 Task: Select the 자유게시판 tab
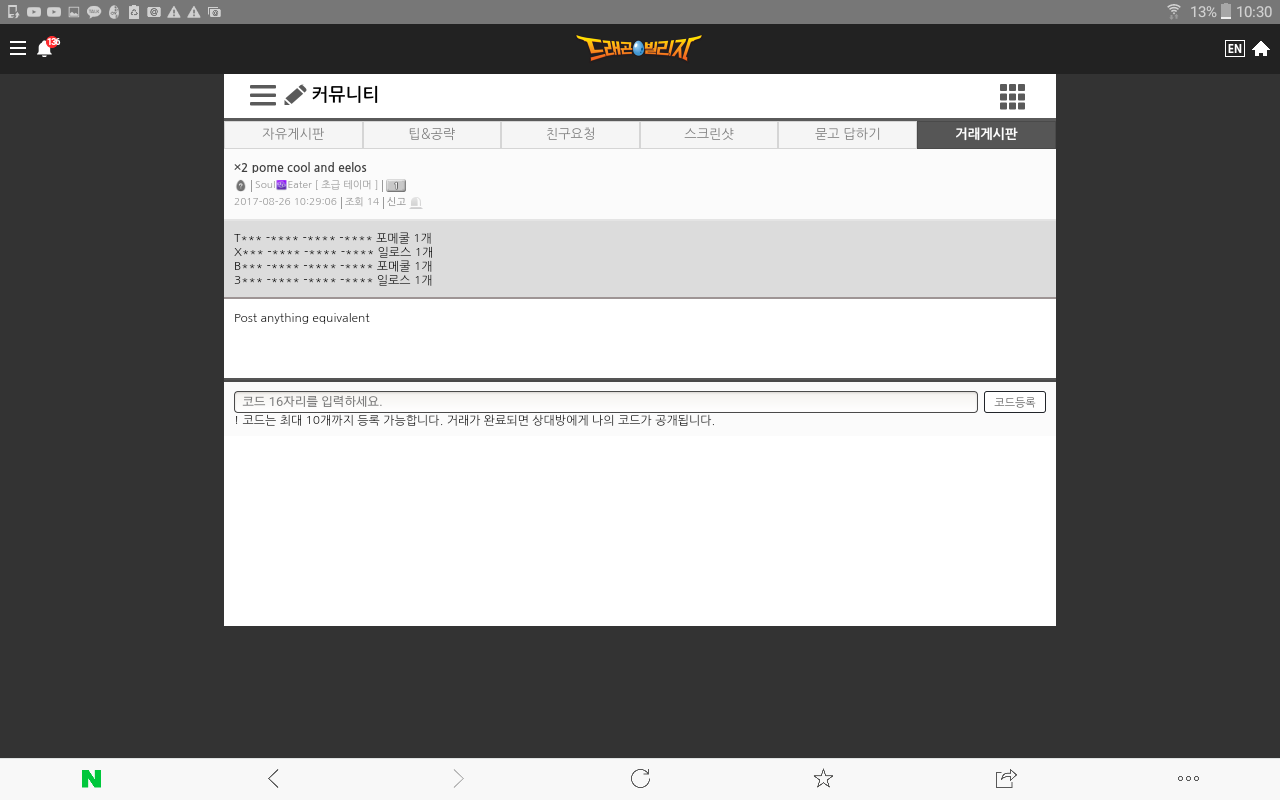click(293, 134)
